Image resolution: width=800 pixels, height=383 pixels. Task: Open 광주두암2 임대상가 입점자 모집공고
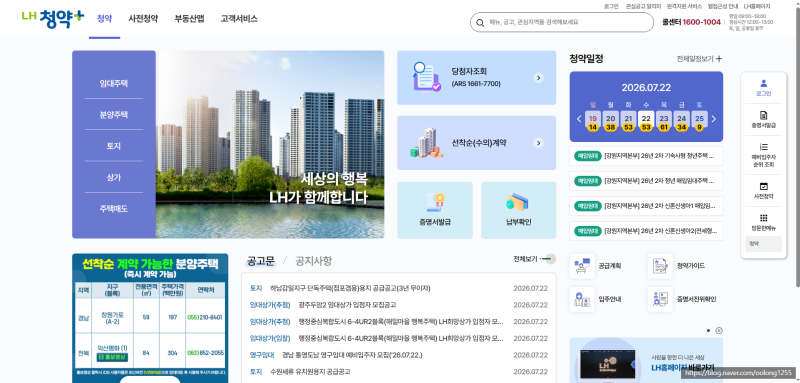pyautogui.click(x=347, y=305)
